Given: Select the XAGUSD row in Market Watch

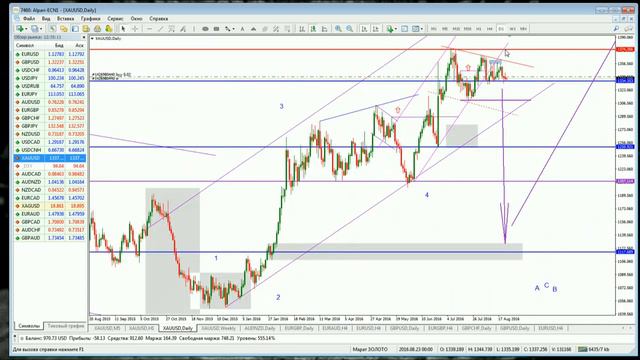Looking at the screenshot, I should [50, 206].
